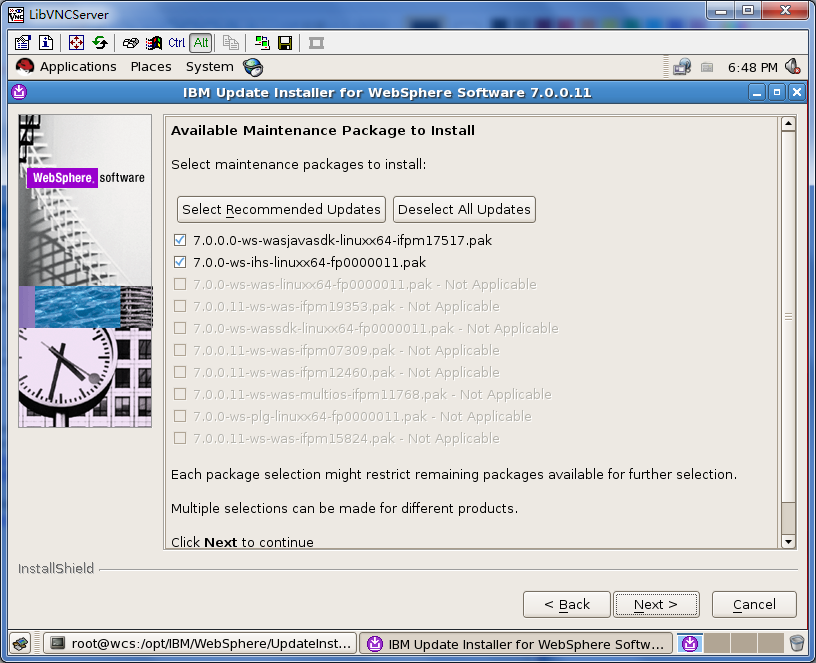Click the installer window title icon

coord(19,92)
